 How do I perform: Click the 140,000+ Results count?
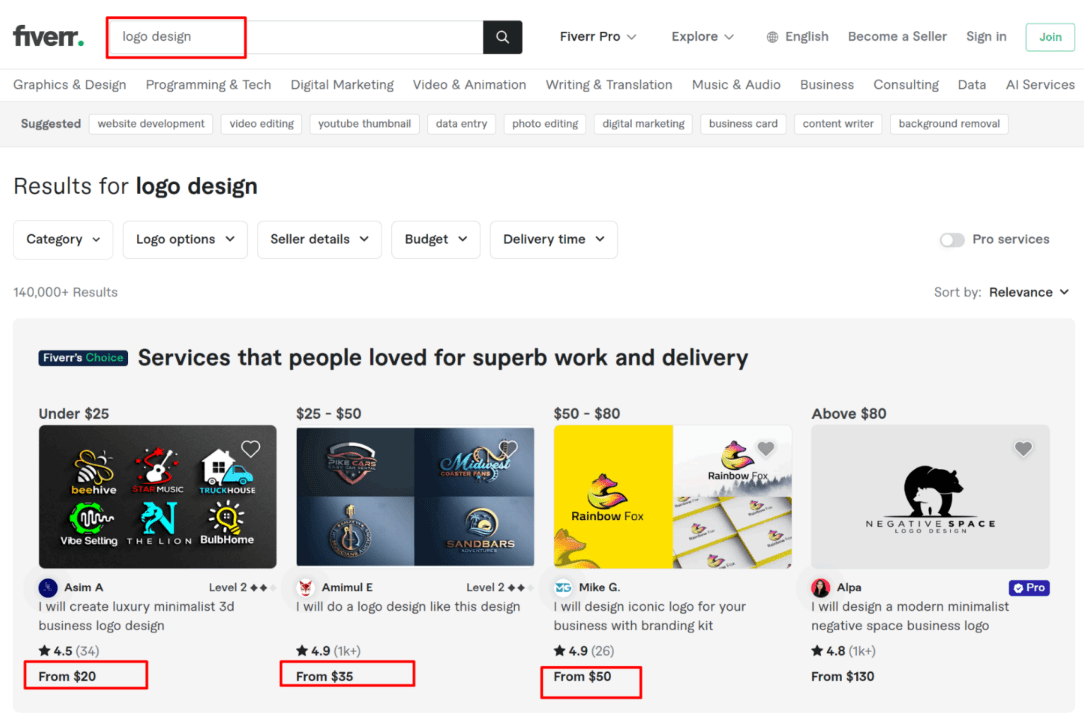click(66, 292)
